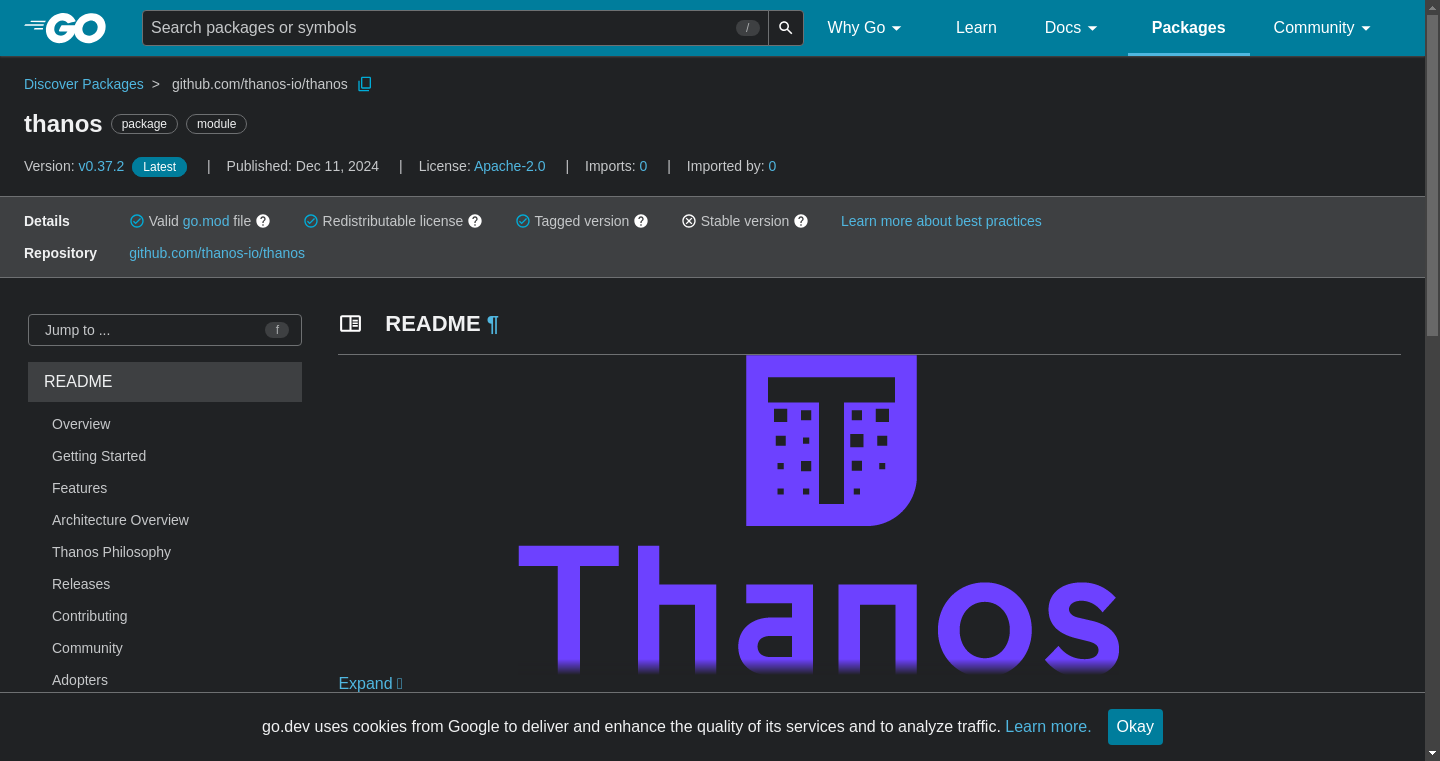Expand the README content
The height and width of the screenshot is (761, 1440).
[x=370, y=683]
